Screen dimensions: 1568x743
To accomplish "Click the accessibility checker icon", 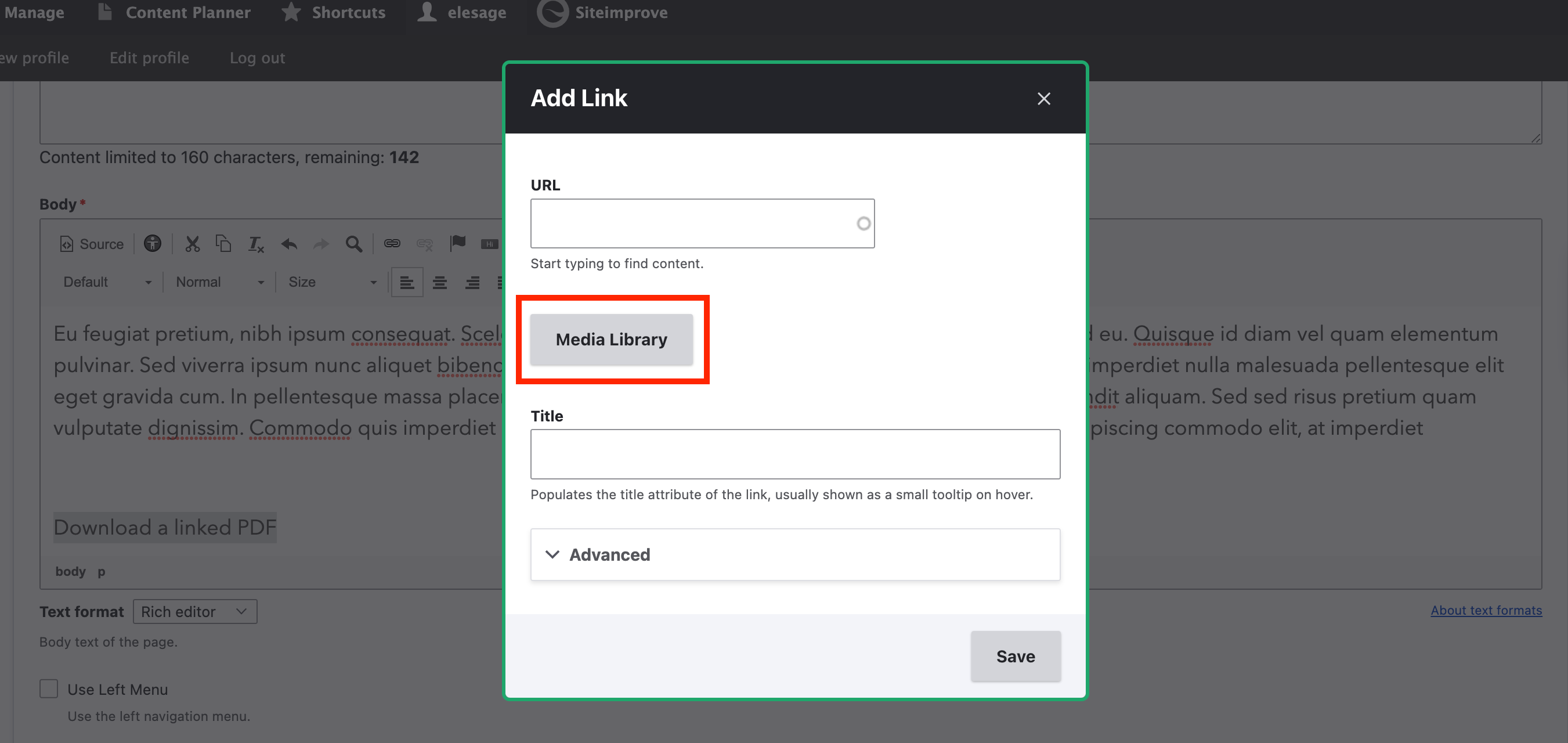I will coord(152,244).
